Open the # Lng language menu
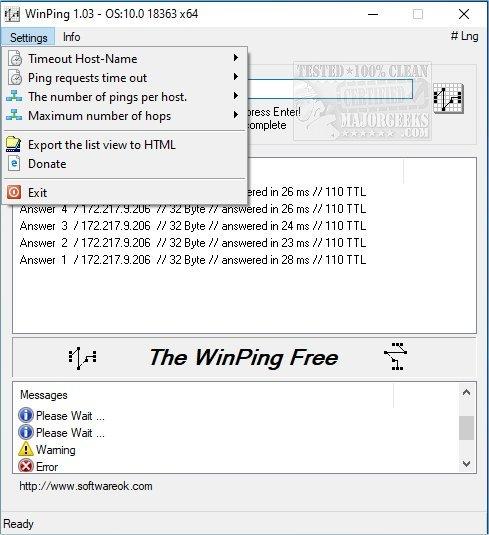Viewport: 489px width, 535px height. pyautogui.click(x=464, y=36)
